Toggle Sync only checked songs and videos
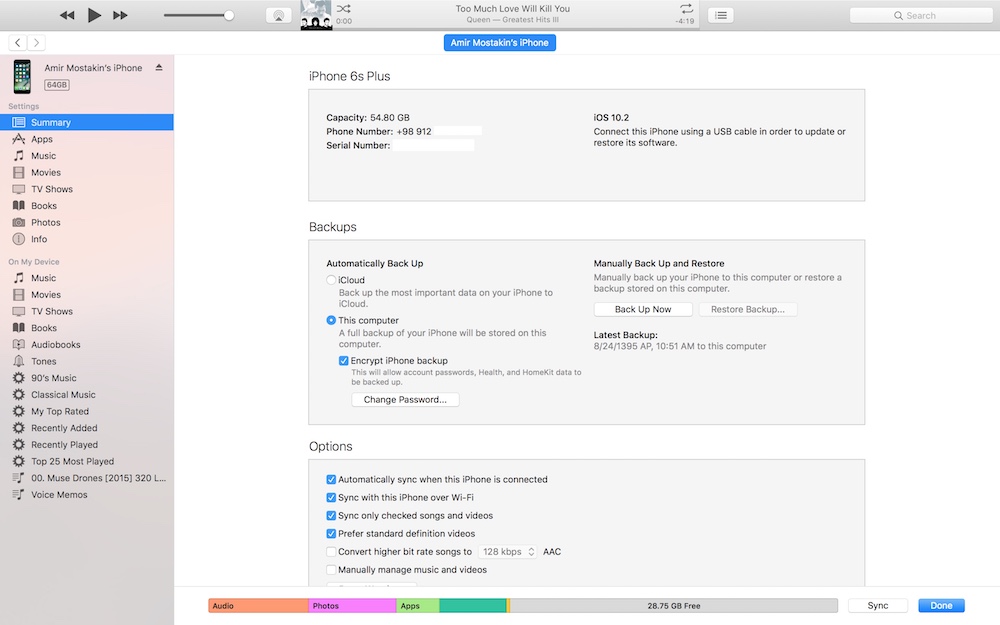This screenshot has height=625, width=1000. click(x=331, y=515)
